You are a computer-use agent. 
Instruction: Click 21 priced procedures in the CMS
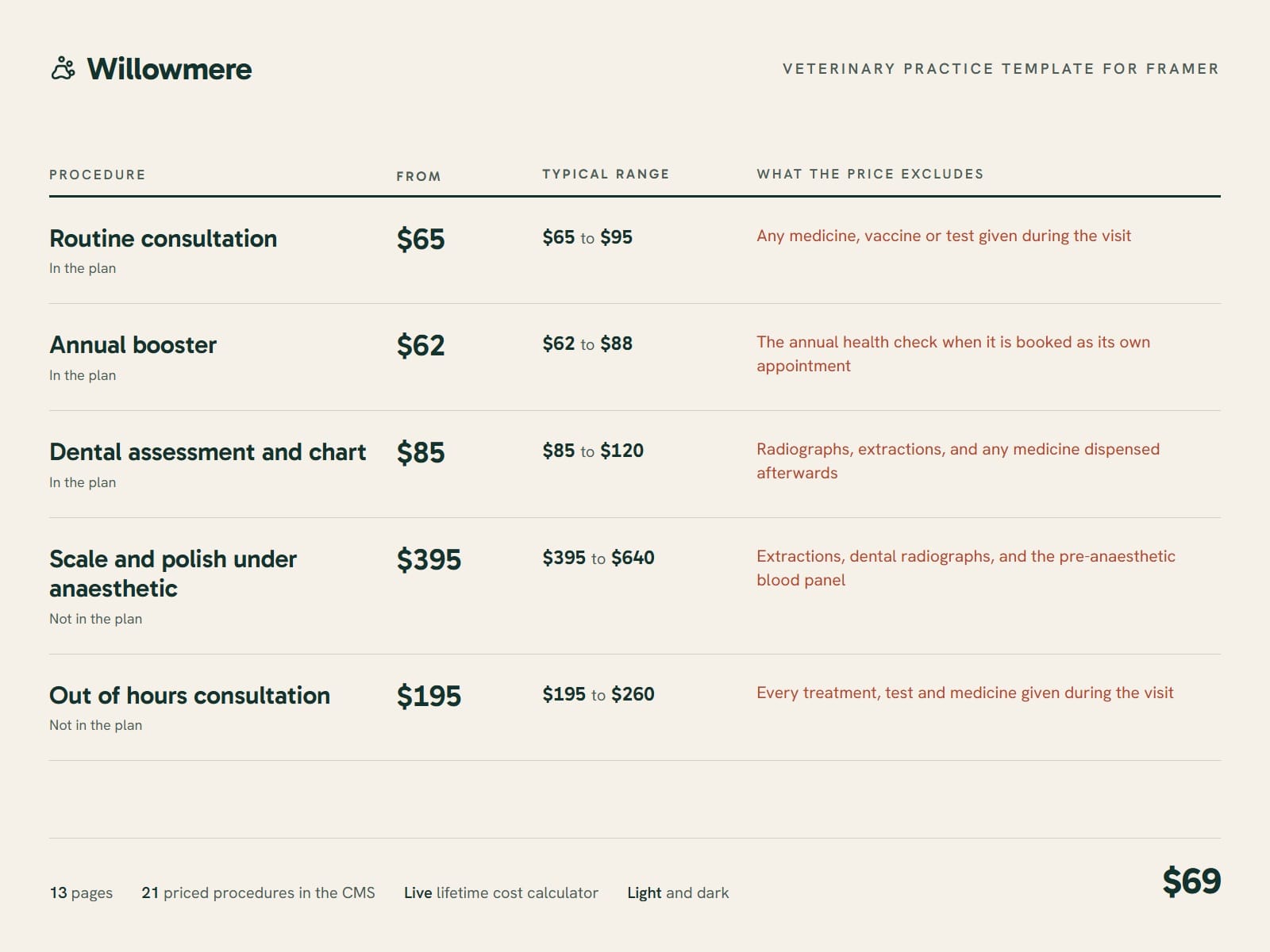[258, 892]
